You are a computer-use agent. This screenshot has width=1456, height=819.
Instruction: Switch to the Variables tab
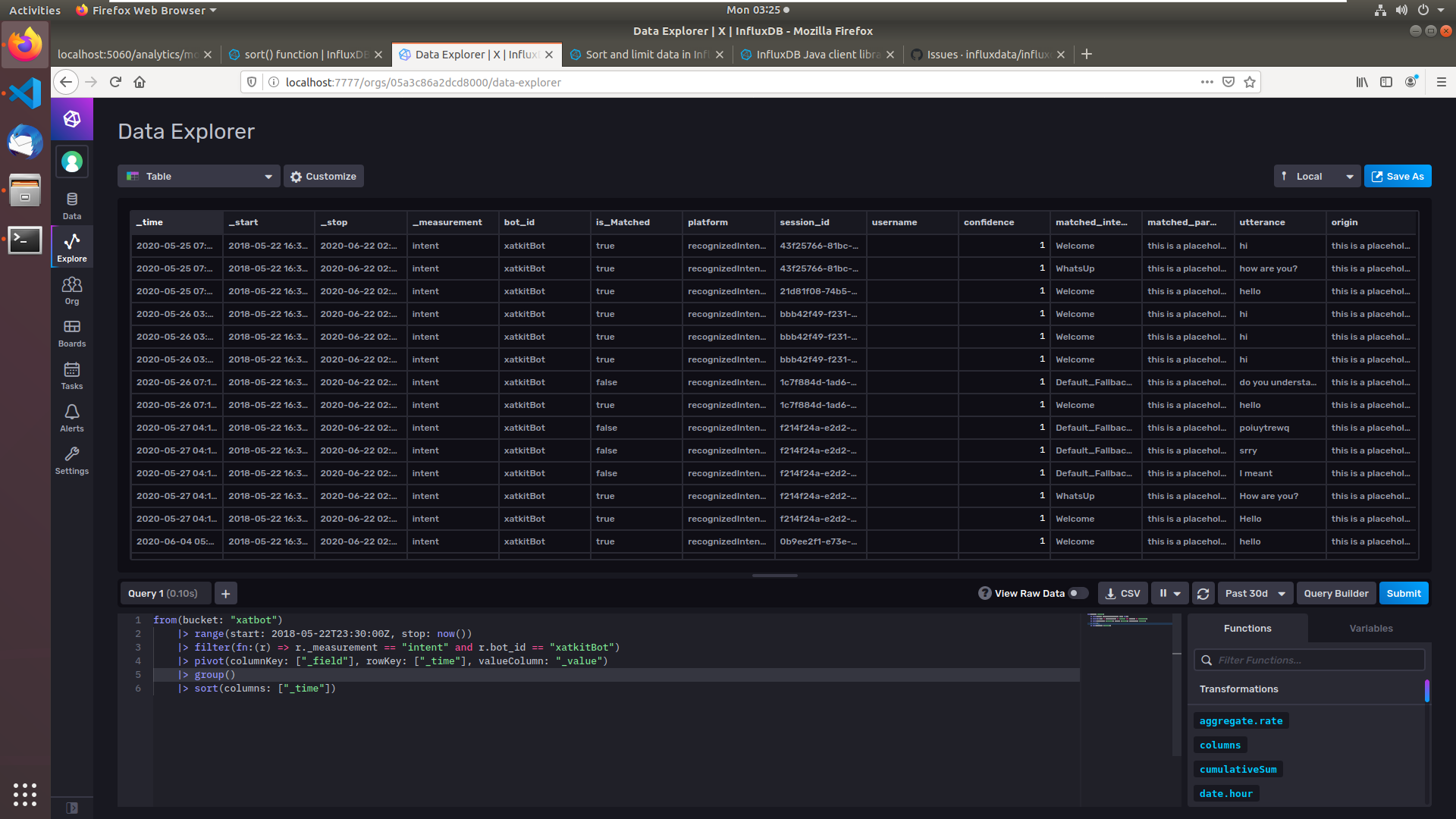1371,628
